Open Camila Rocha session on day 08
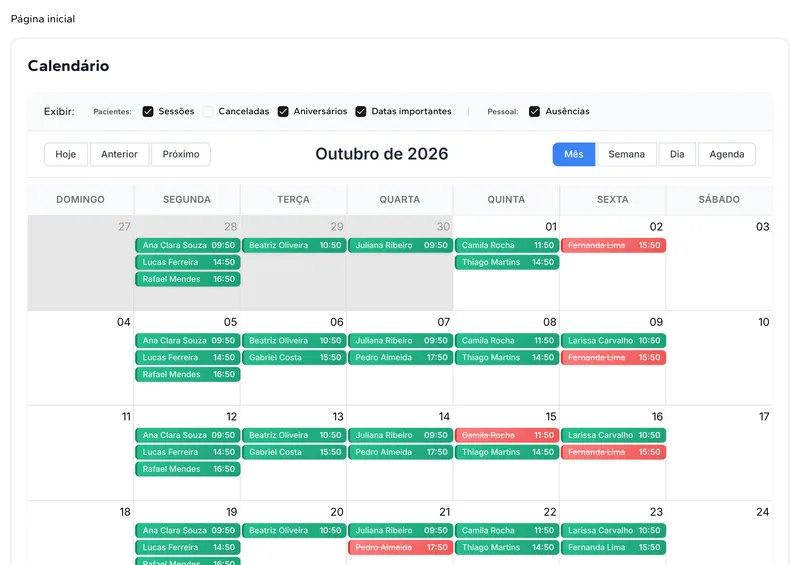 pyautogui.click(x=507, y=340)
